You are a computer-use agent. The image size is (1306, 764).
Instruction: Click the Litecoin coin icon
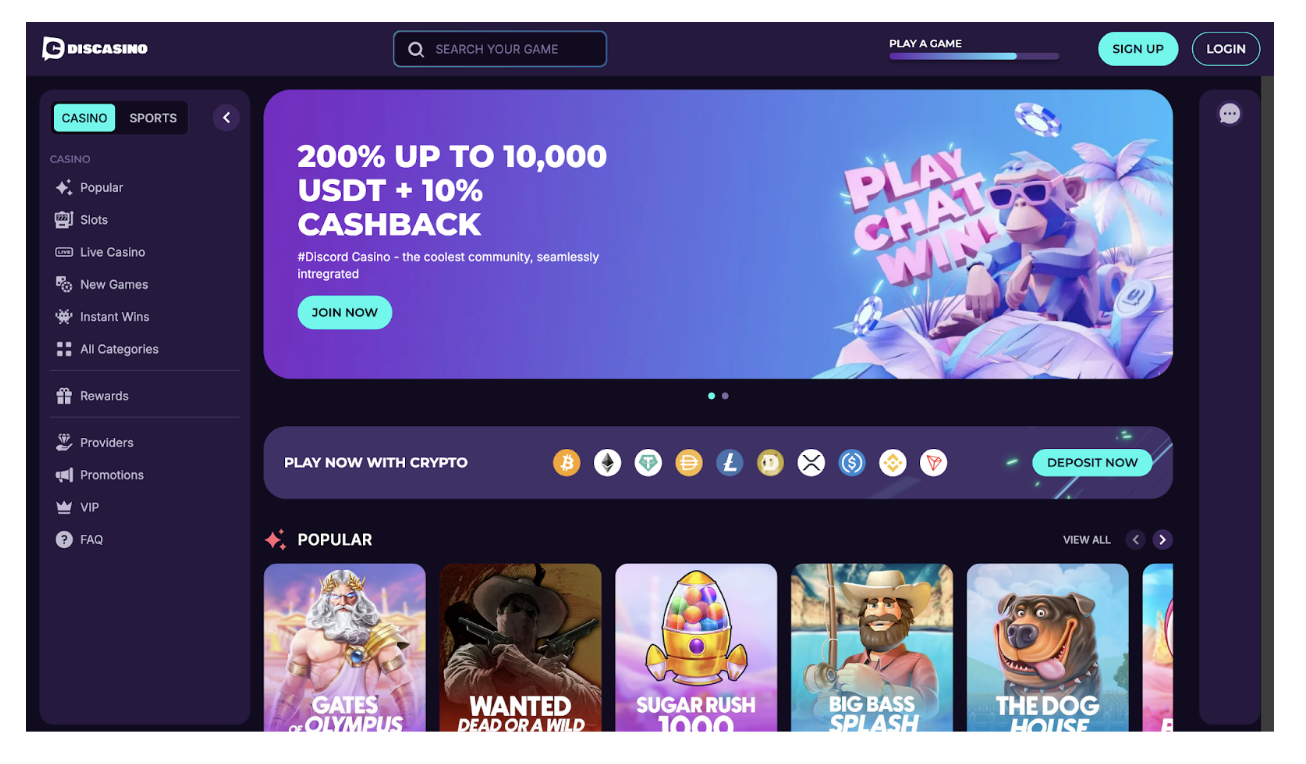click(730, 463)
